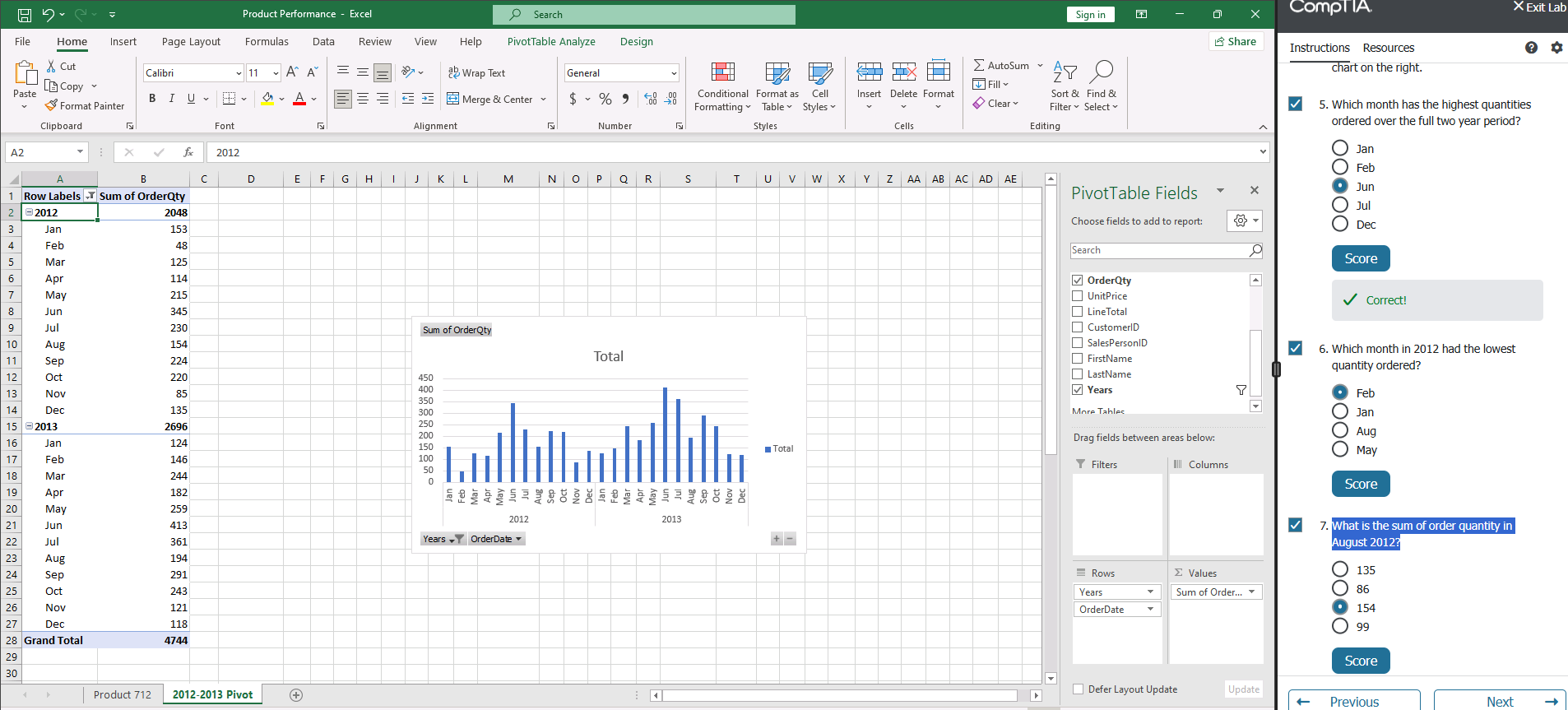This screenshot has width=1568, height=710.
Task: Click the Sign in button
Action: pyautogui.click(x=1090, y=15)
